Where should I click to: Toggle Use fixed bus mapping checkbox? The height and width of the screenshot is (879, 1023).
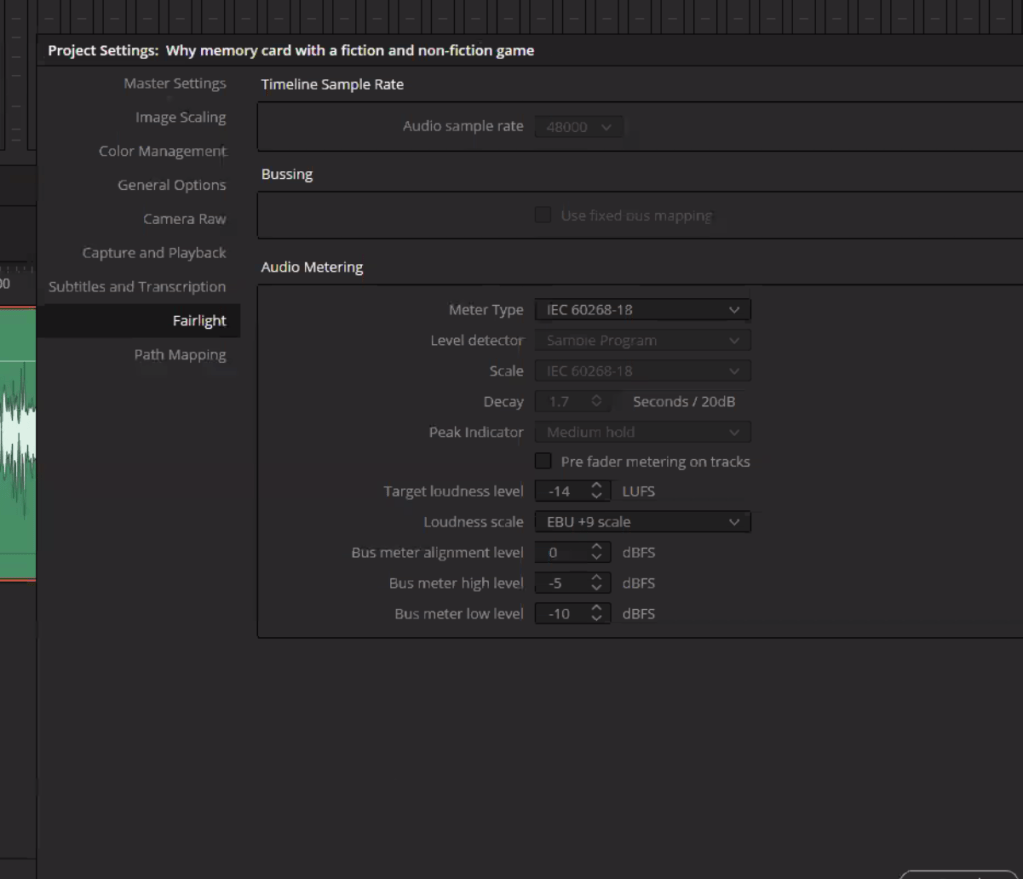point(543,215)
